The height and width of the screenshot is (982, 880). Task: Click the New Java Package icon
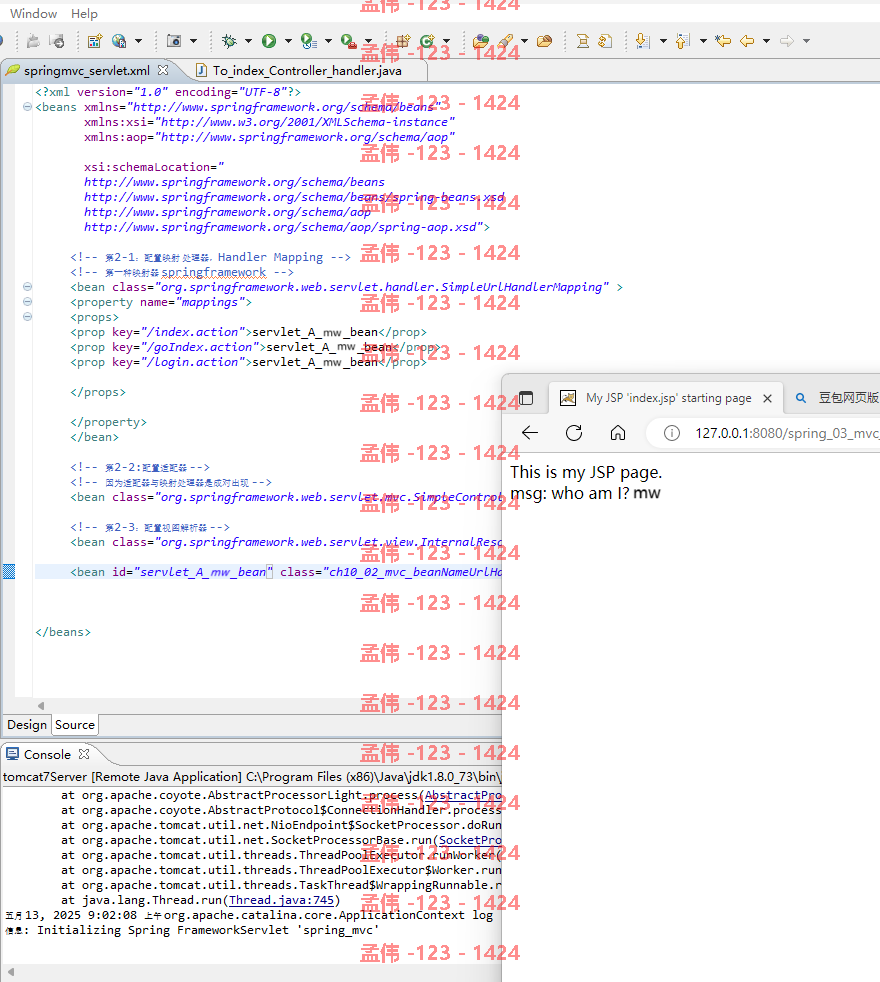point(402,41)
